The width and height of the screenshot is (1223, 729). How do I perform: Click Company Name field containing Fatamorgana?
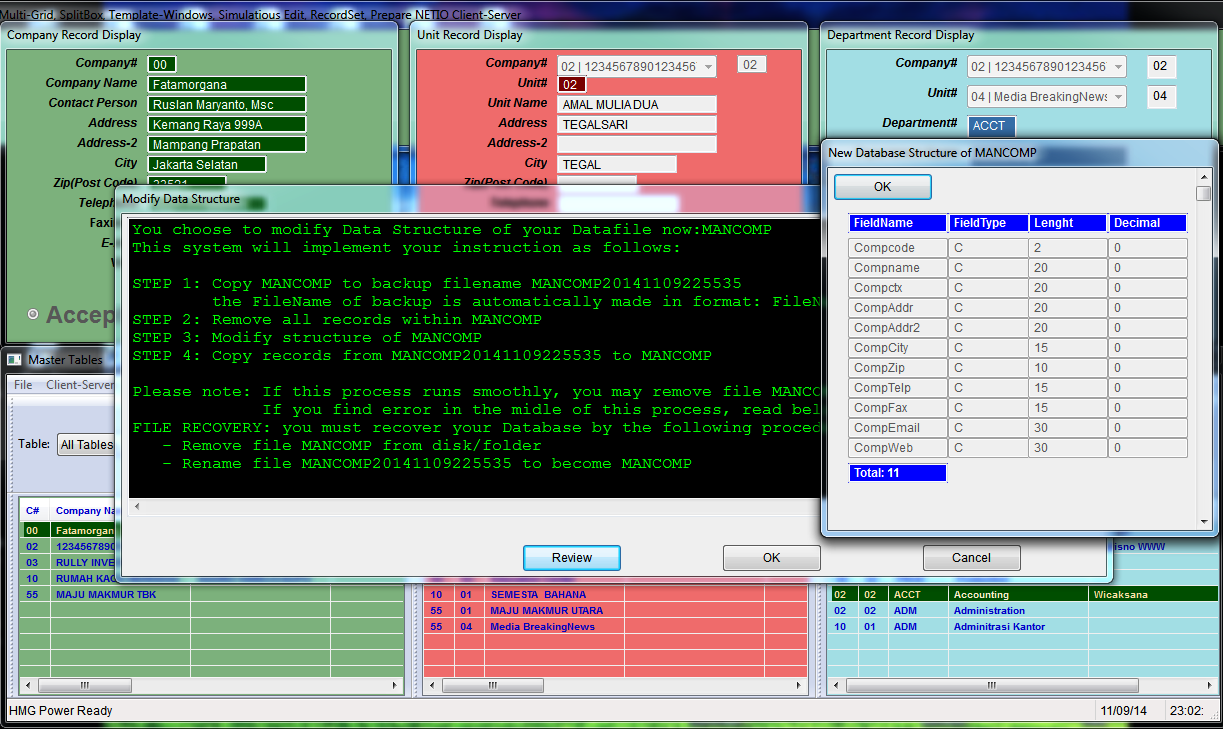(x=227, y=85)
